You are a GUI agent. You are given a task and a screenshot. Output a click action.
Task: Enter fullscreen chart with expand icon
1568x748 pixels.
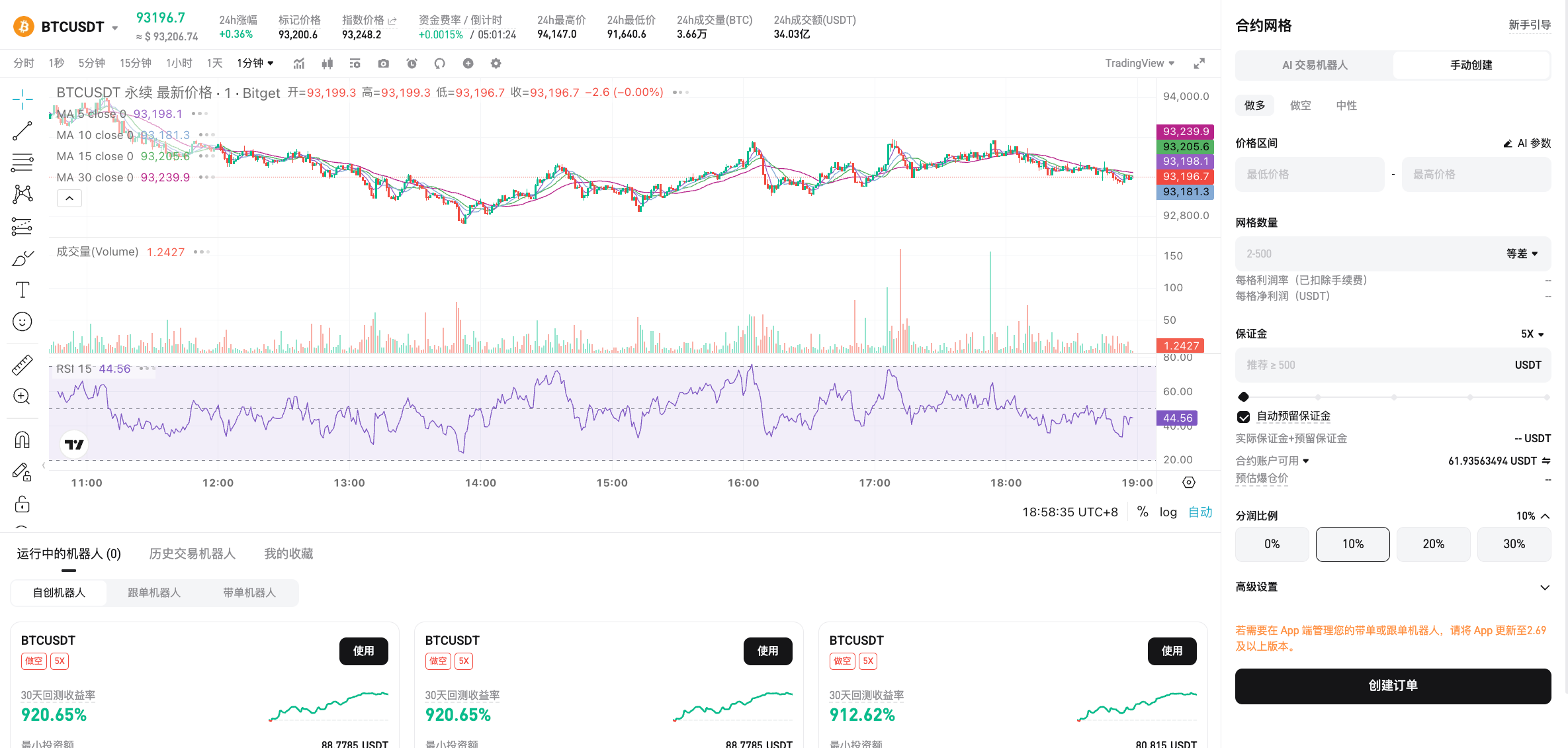pyautogui.click(x=1199, y=64)
